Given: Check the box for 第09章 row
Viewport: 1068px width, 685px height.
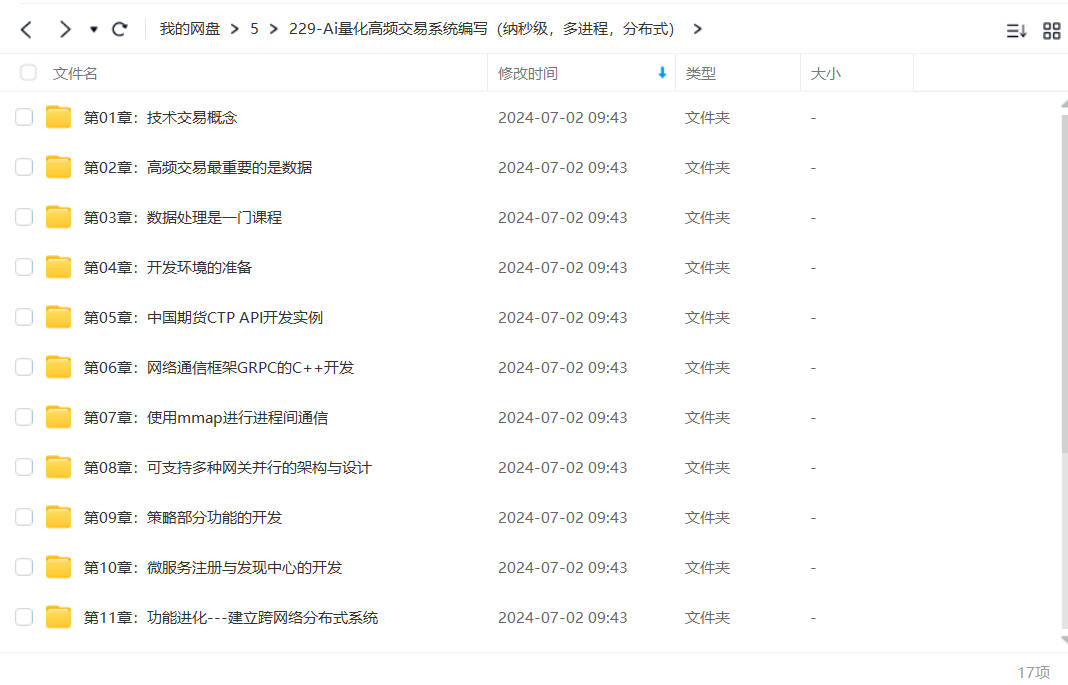Looking at the screenshot, I should pyautogui.click(x=24, y=517).
